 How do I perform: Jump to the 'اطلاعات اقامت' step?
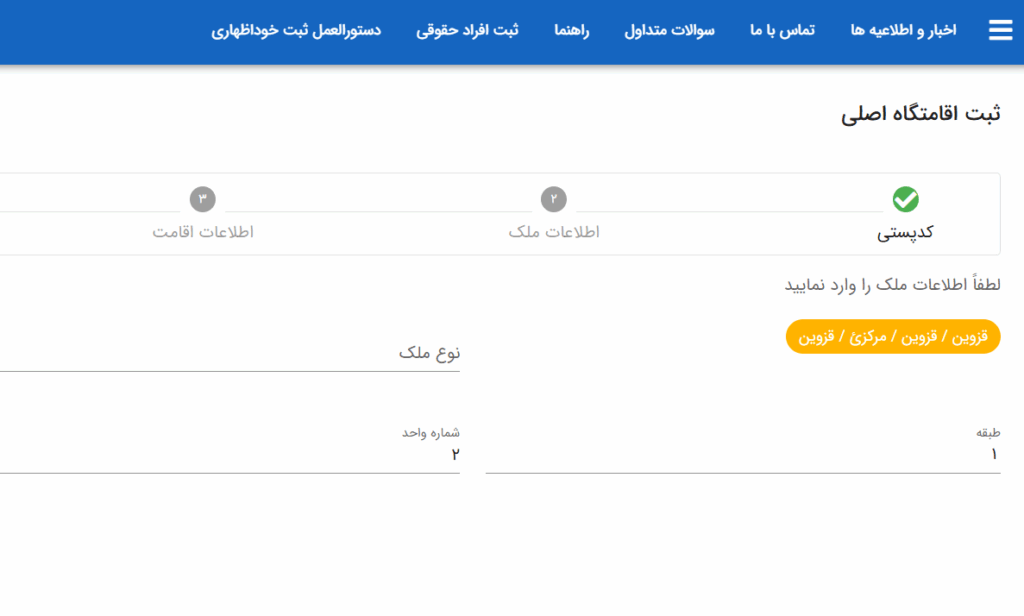coord(203,232)
